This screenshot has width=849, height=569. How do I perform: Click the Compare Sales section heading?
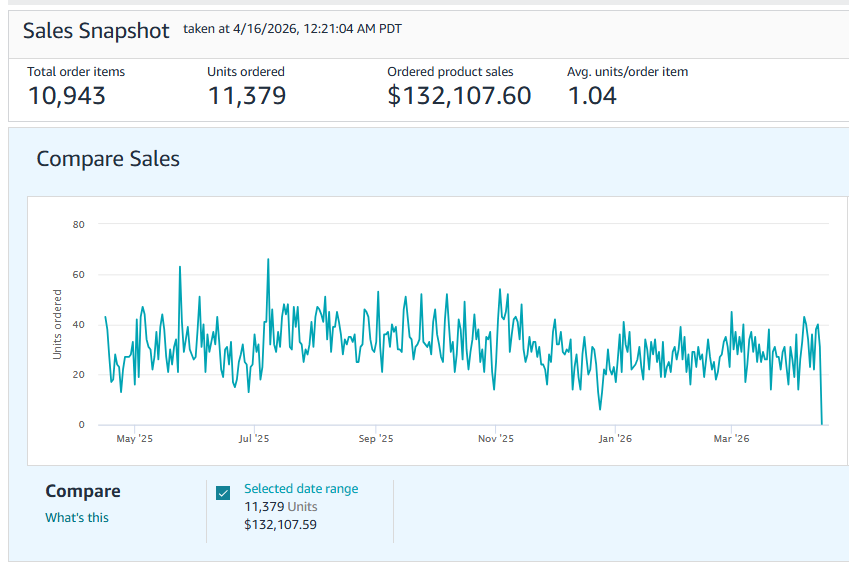[x=108, y=159]
